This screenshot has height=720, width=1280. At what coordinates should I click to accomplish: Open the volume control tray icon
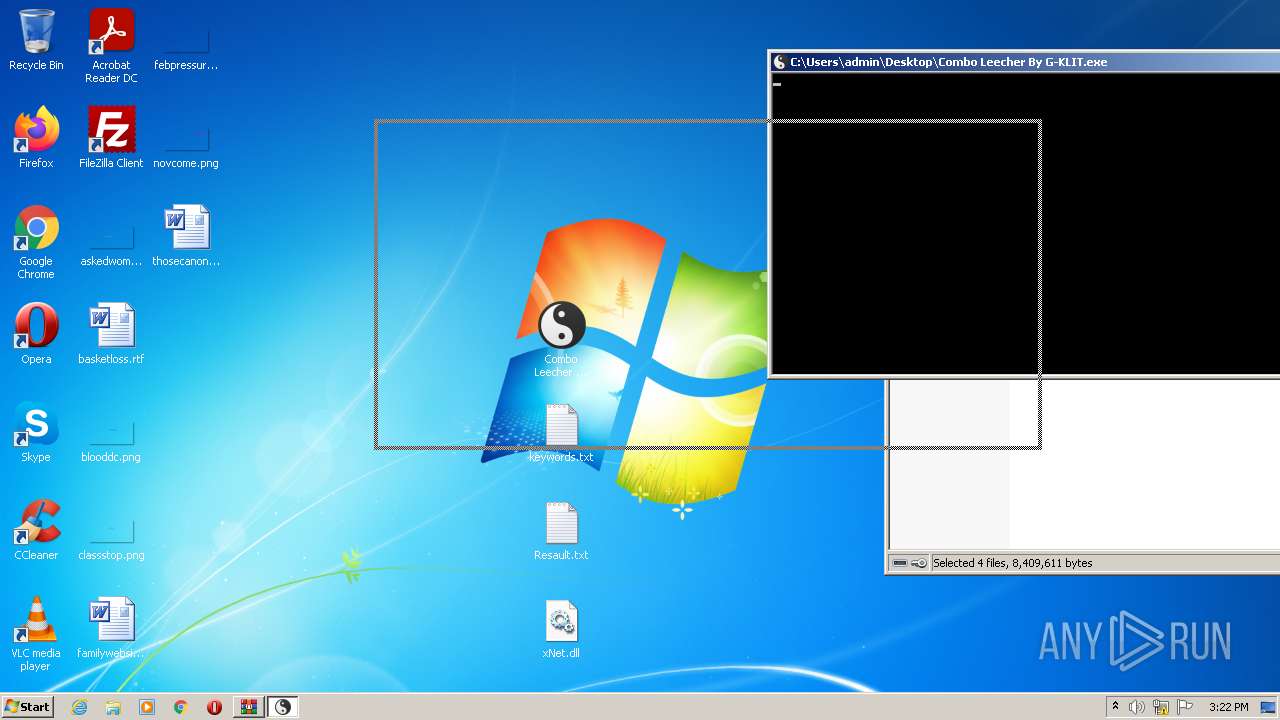click(x=1137, y=707)
